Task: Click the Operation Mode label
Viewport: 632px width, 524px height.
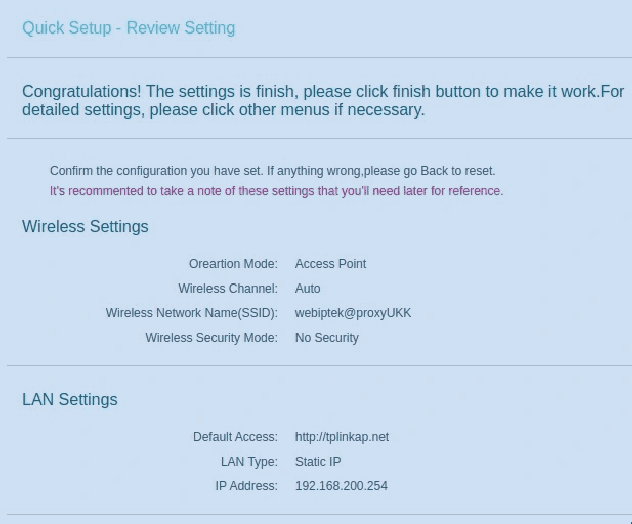Action: [x=233, y=264]
